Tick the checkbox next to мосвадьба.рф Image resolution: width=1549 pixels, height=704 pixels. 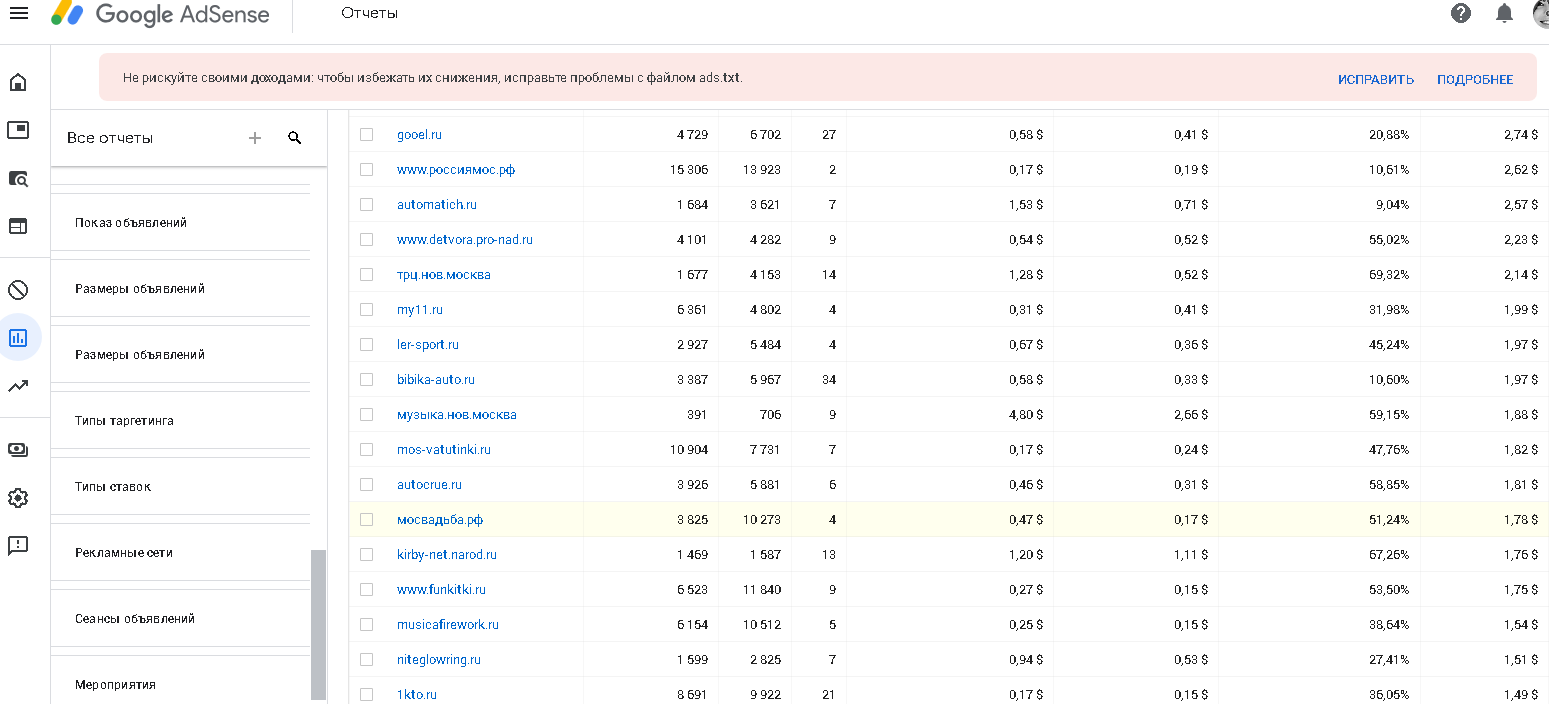pyautogui.click(x=366, y=519)
